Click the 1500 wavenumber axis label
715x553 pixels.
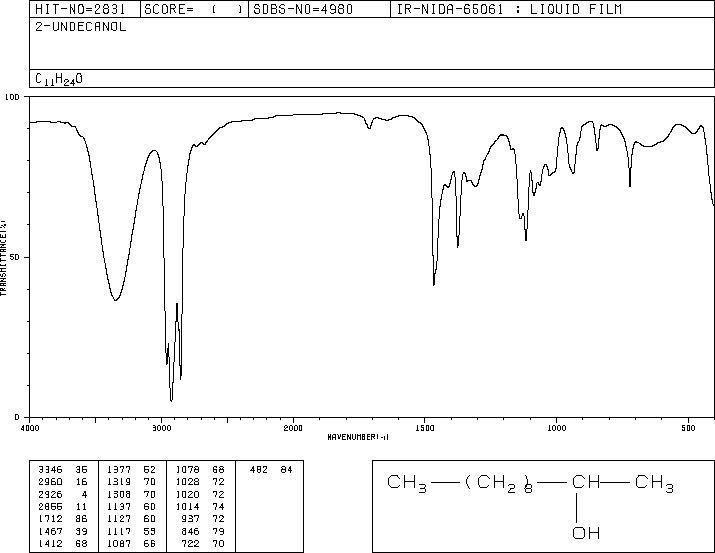point(425,428)
